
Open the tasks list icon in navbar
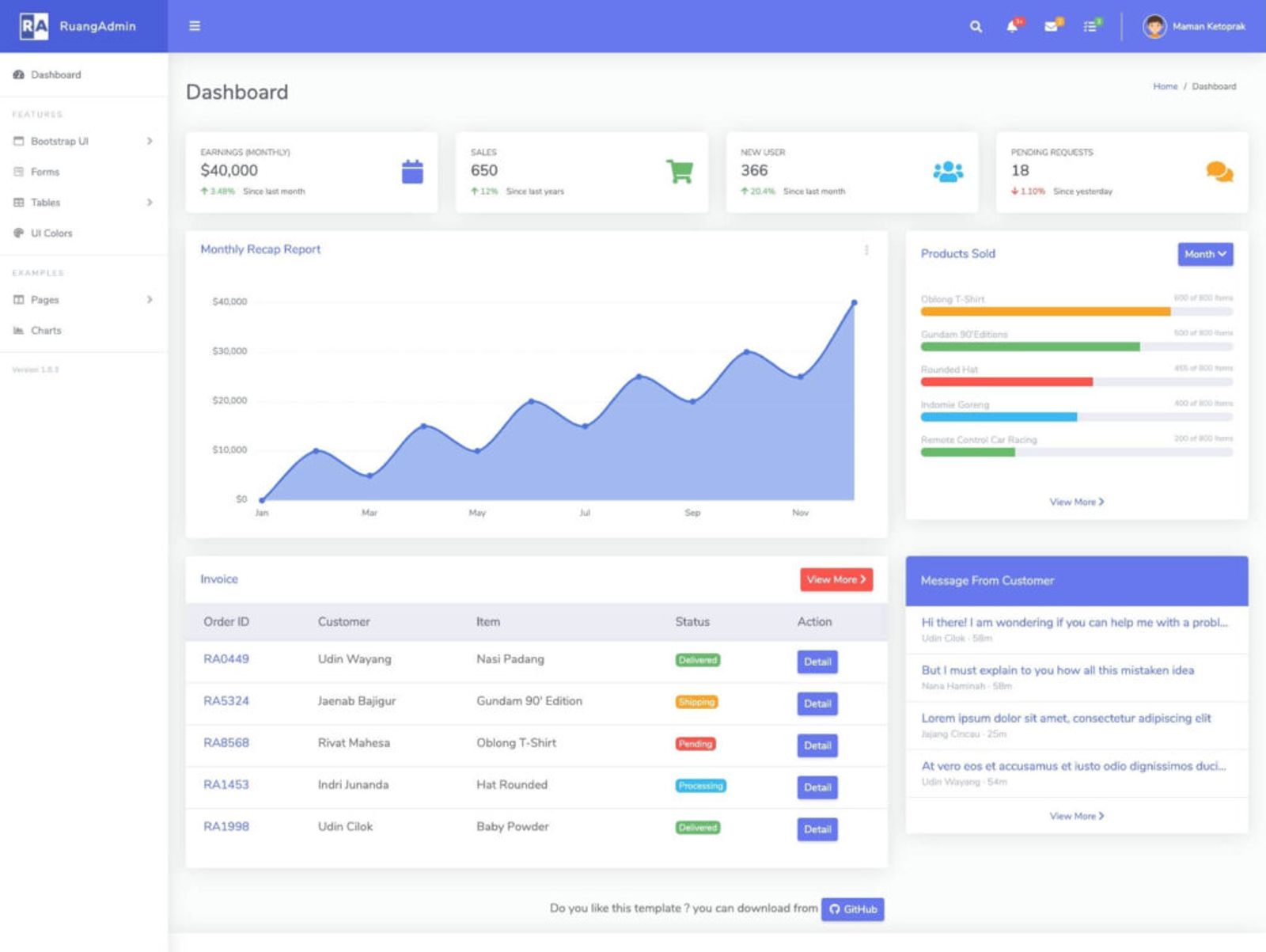(x=1090, y=26)
